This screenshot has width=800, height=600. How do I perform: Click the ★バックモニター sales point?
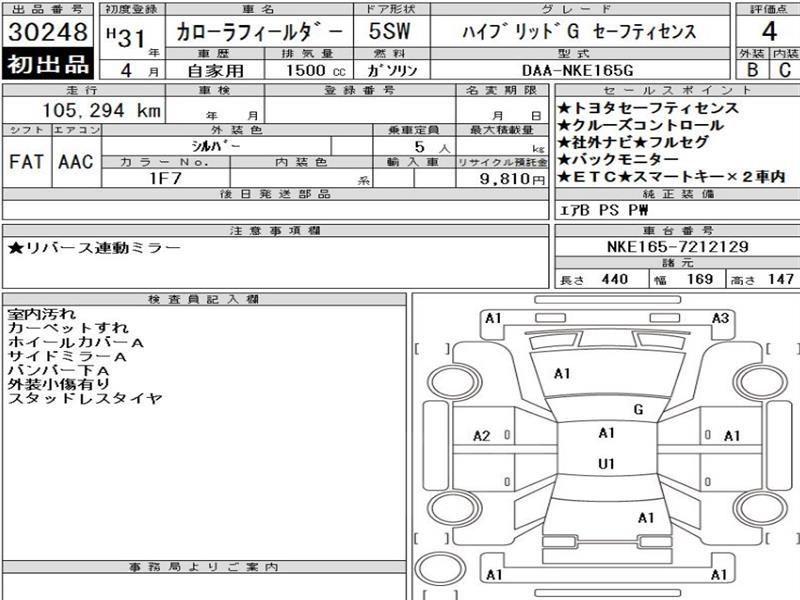618,159
